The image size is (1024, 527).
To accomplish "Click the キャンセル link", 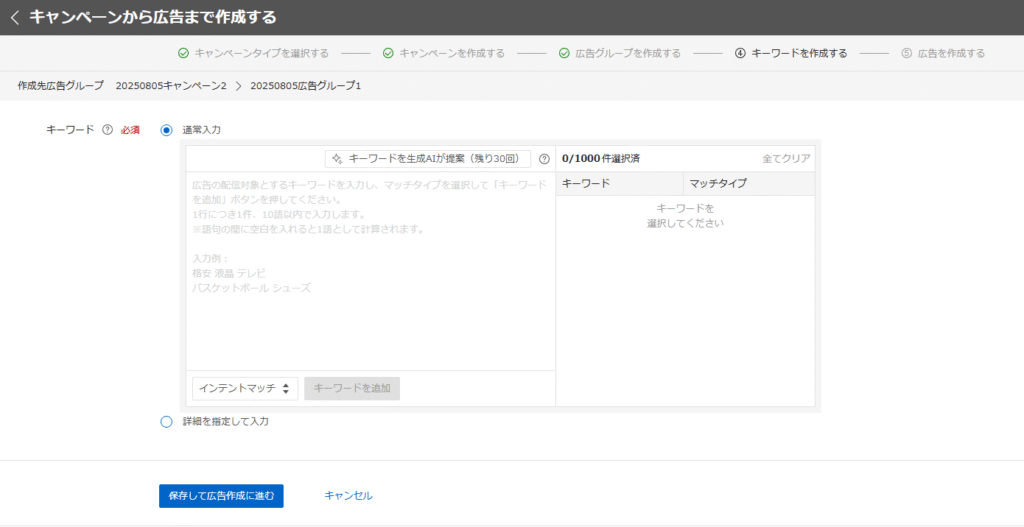I will point(349,496).
